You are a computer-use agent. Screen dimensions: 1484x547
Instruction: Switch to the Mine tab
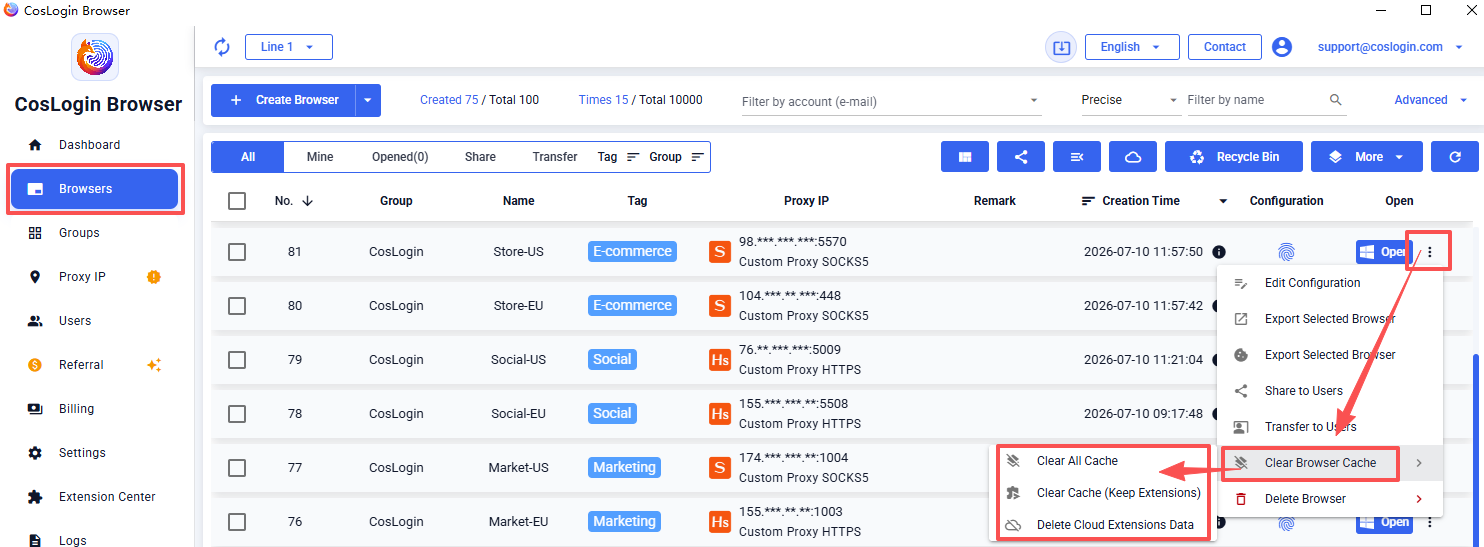click(x=320, y=157)
